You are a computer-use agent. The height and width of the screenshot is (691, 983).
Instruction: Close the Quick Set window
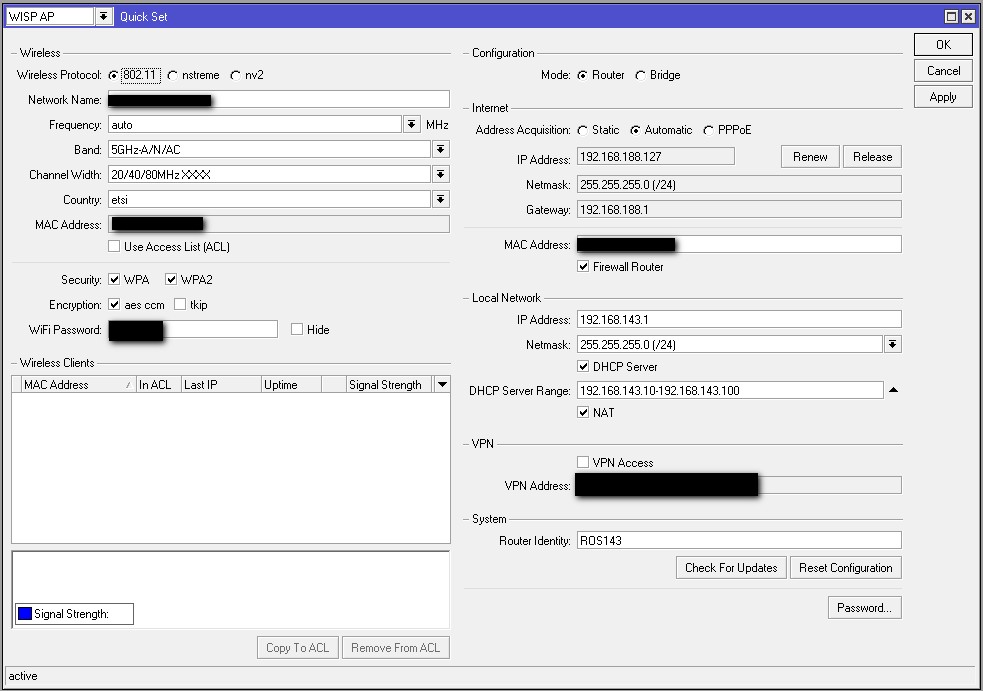[968, 16]
